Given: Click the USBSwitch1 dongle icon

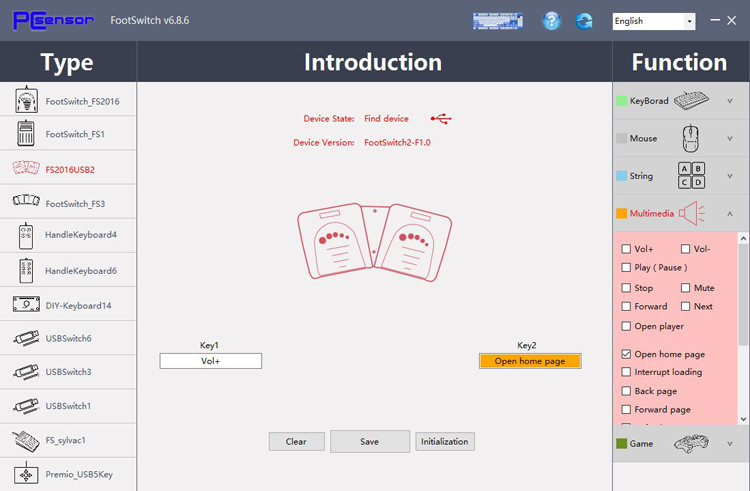Looking at the screenshot, I should [x=26, y=406].
